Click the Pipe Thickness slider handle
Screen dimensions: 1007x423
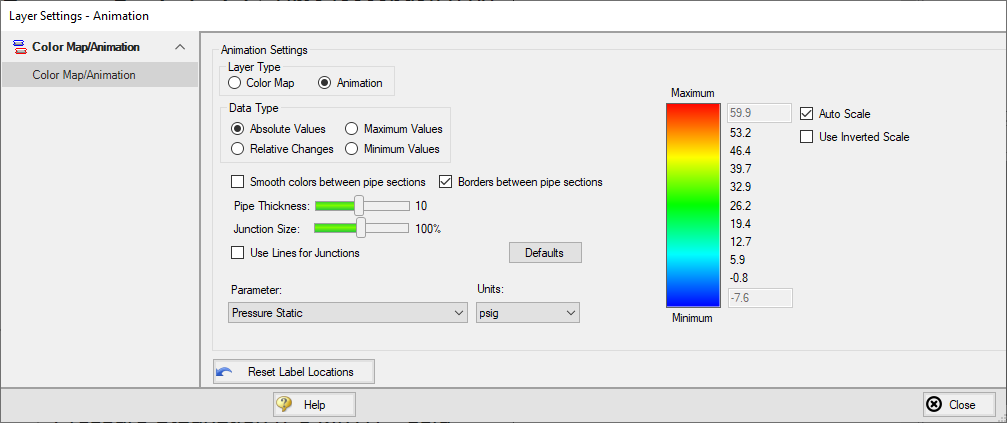point(359,205)
